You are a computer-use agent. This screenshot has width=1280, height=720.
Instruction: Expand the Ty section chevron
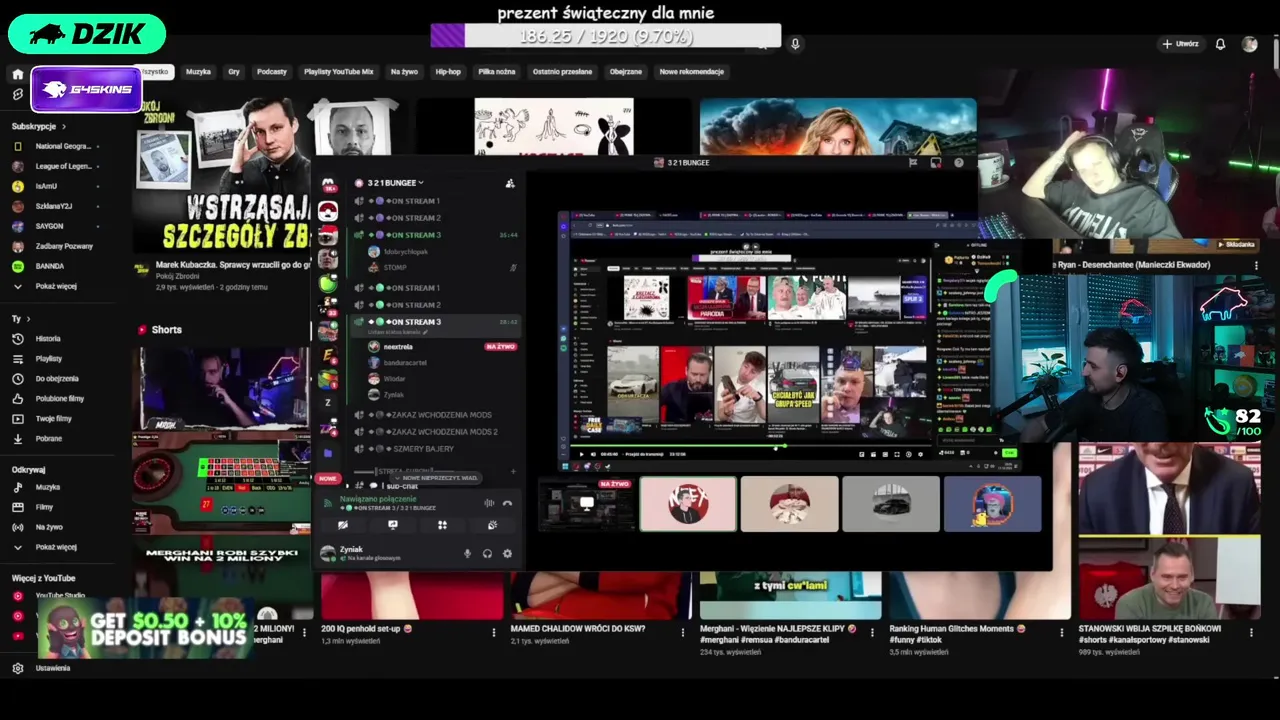[x=26, y=319]
